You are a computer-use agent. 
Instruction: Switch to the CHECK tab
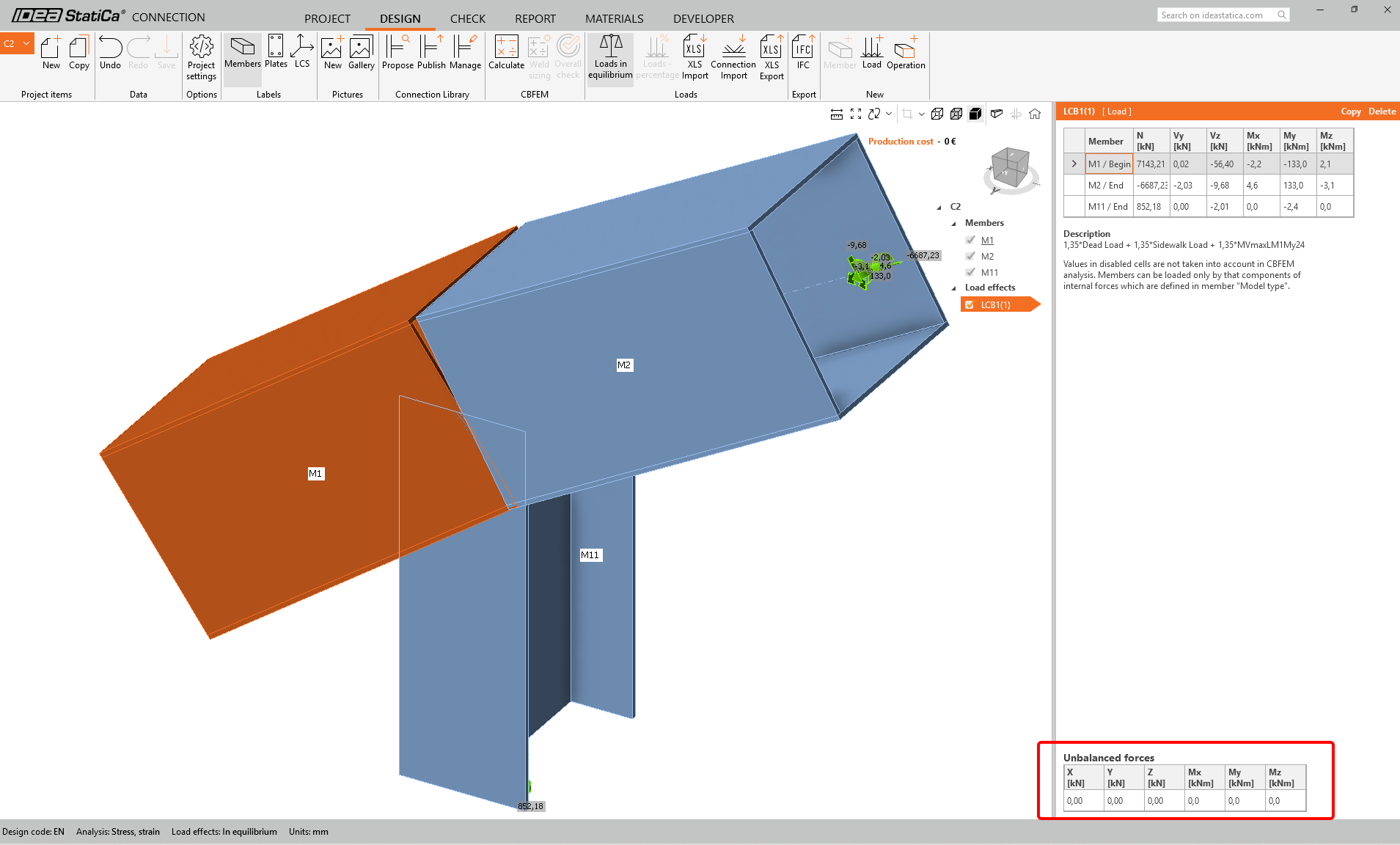tap(467, 18)
